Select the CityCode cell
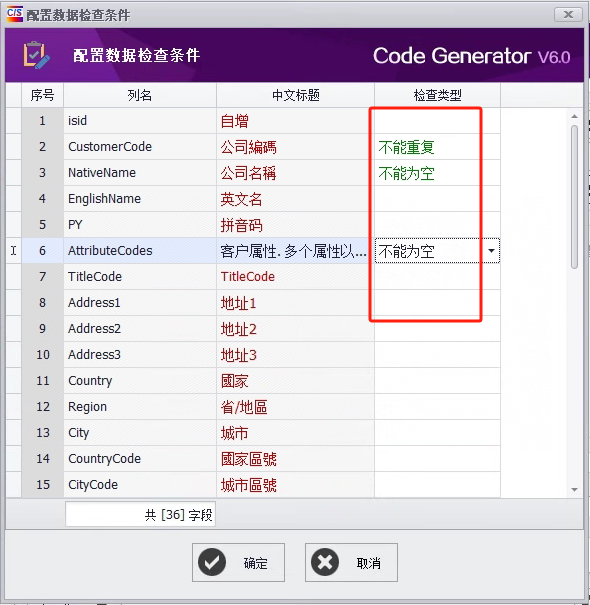Image resolution: width=590 pixels, height=605 pixels. pyautogui.click(x=140, y=485)
